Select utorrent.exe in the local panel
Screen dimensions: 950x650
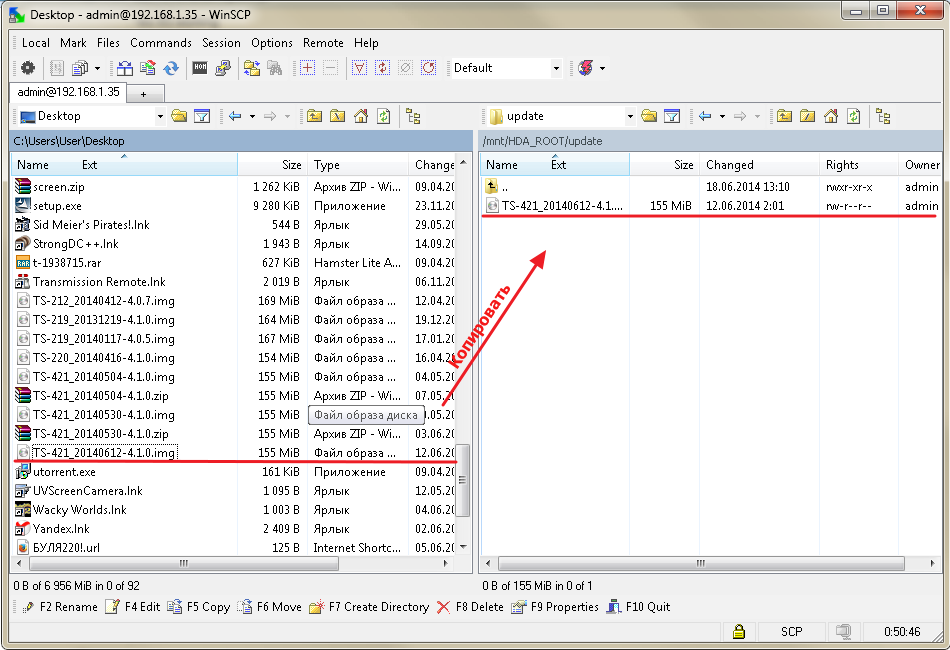click(64, 472)
